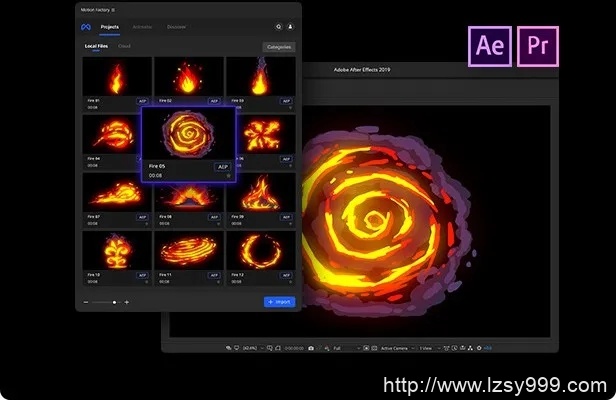This screenshot has height=400, width=616.
Task: Click the minus icon to shrink thumbnails
Action: click(x=86, y=301)
